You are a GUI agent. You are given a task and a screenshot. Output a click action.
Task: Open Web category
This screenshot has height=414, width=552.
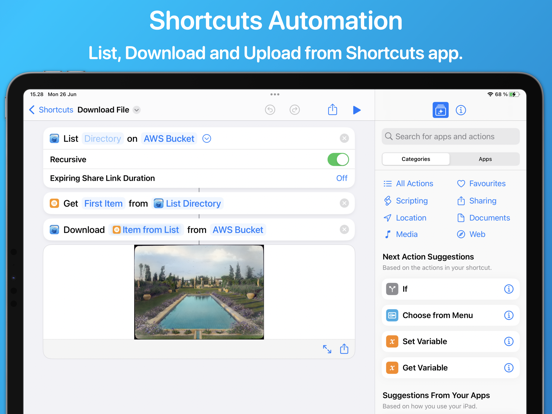[471, 234]
